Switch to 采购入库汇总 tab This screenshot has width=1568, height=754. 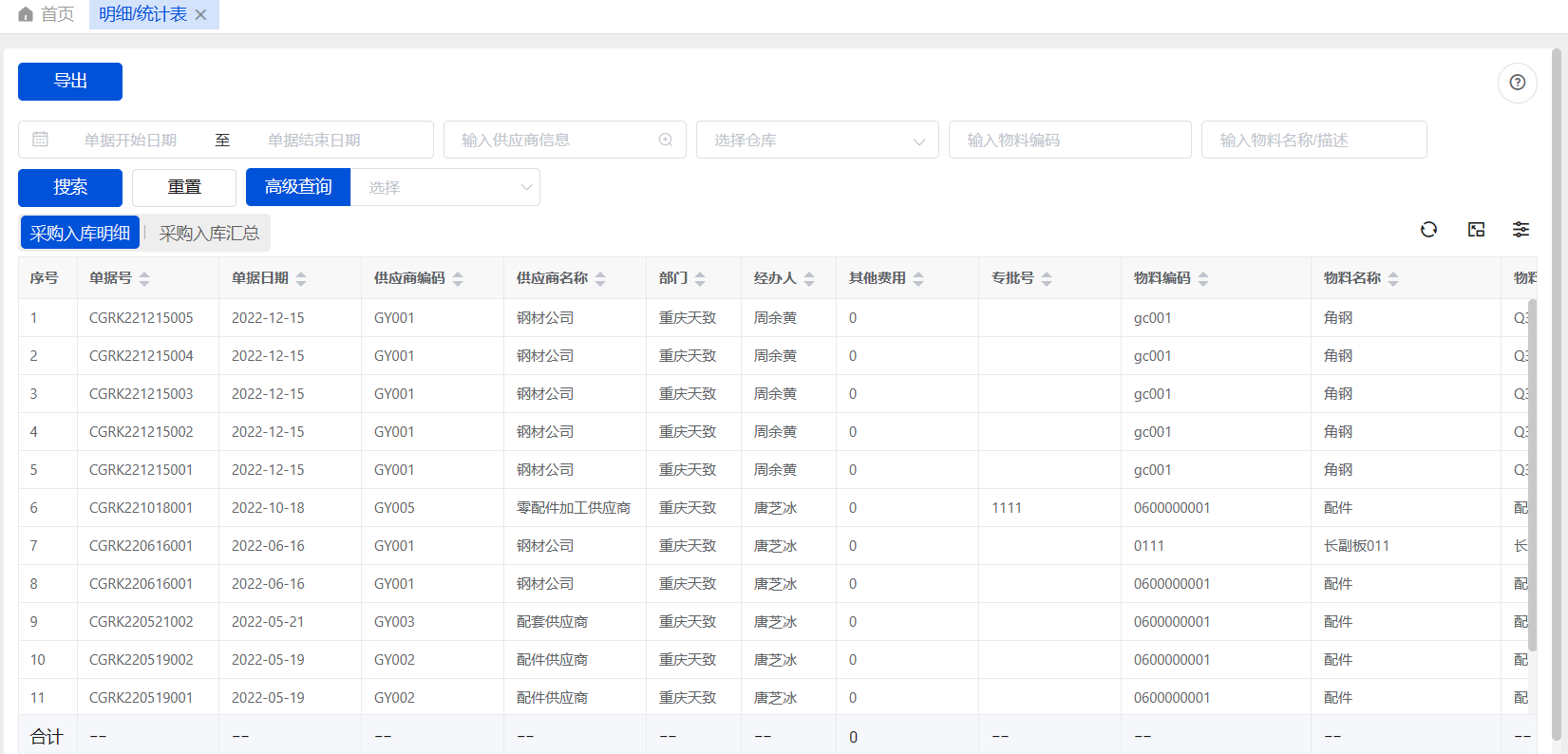pyautogui.click(x=209, y=233)
